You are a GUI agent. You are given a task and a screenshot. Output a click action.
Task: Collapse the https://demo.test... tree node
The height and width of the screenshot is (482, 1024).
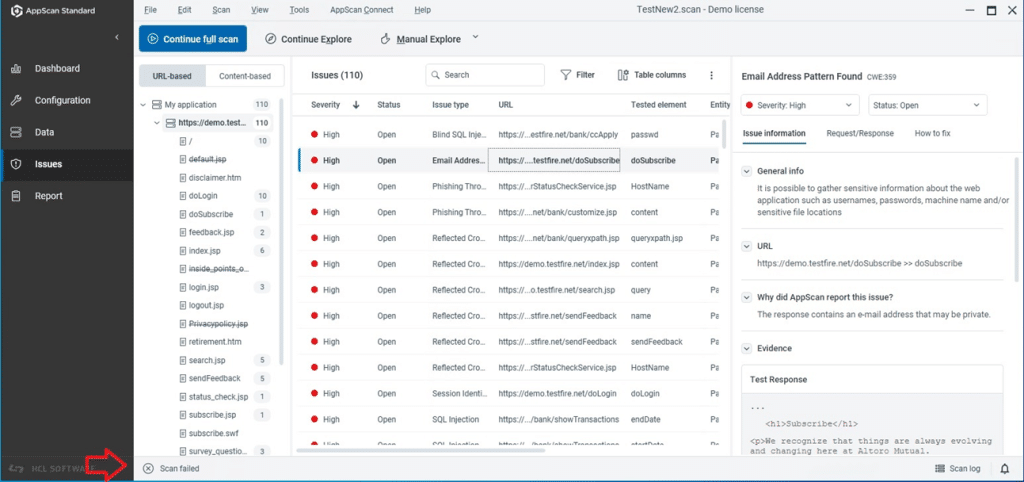(157, 123)
